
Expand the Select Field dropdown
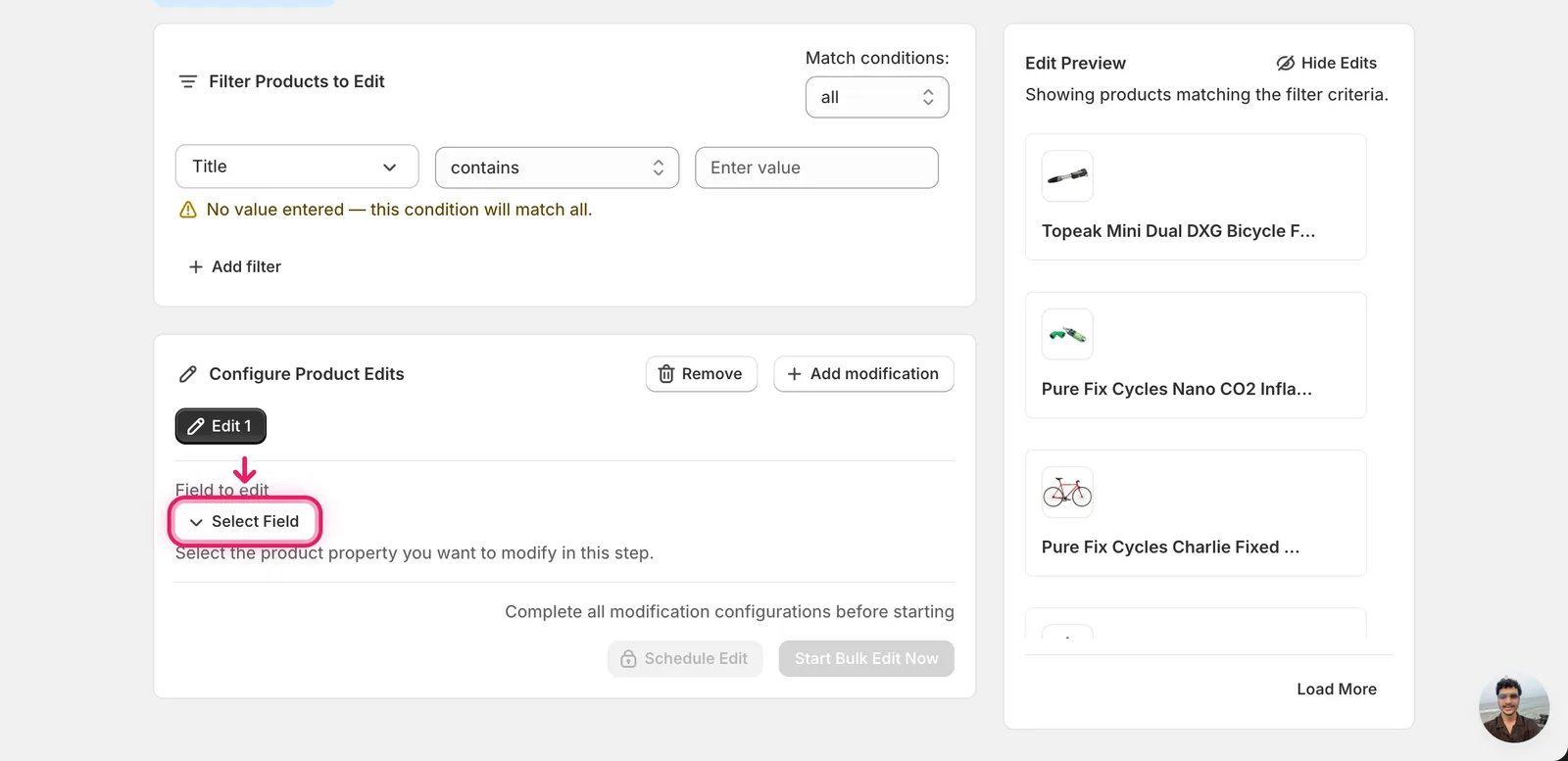tap(245, 521)
